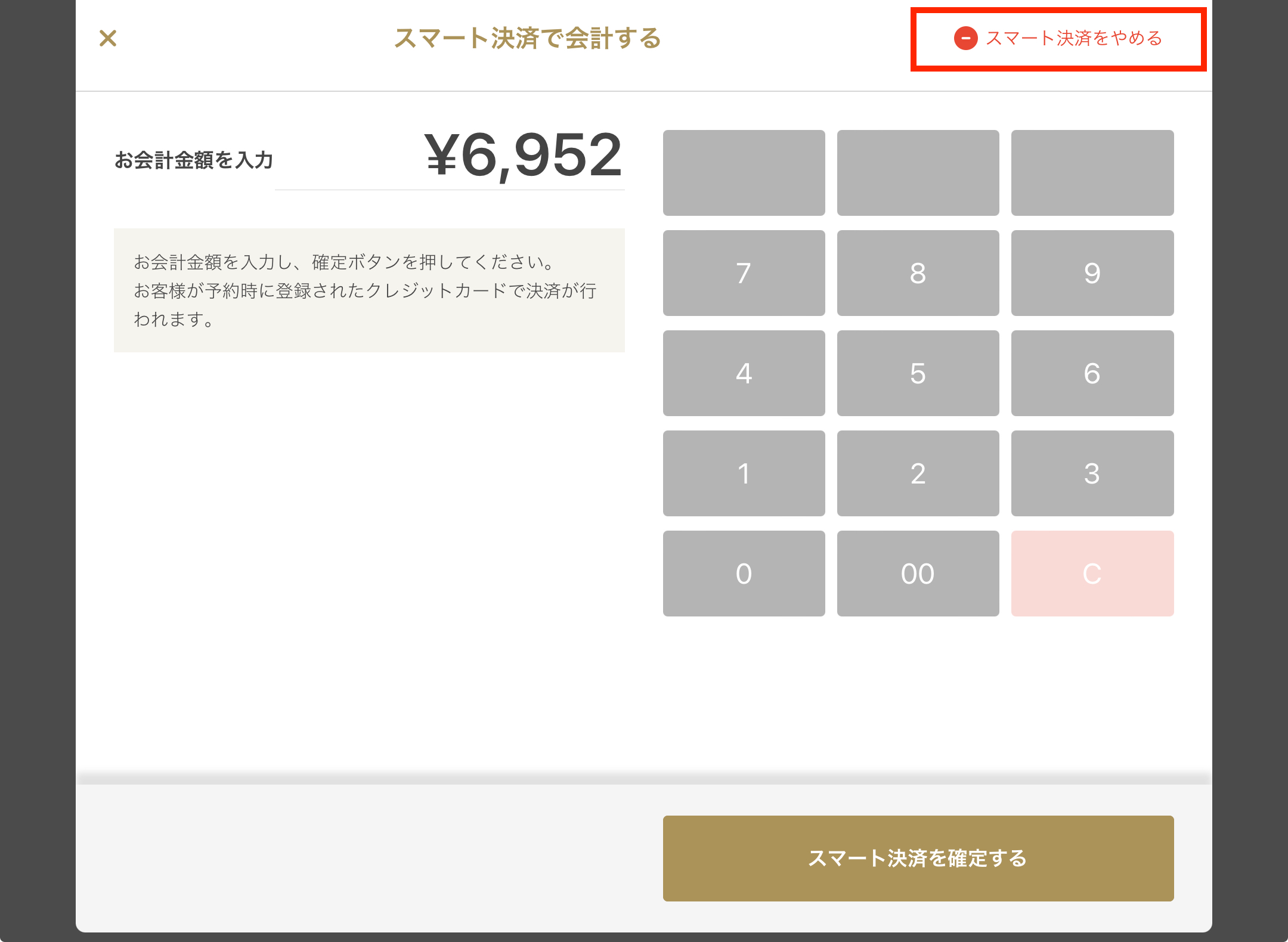This screenshot has height=942, width=1288.
Task: Confirm with スマート決済を確定する button
Action: pos(918,859)
